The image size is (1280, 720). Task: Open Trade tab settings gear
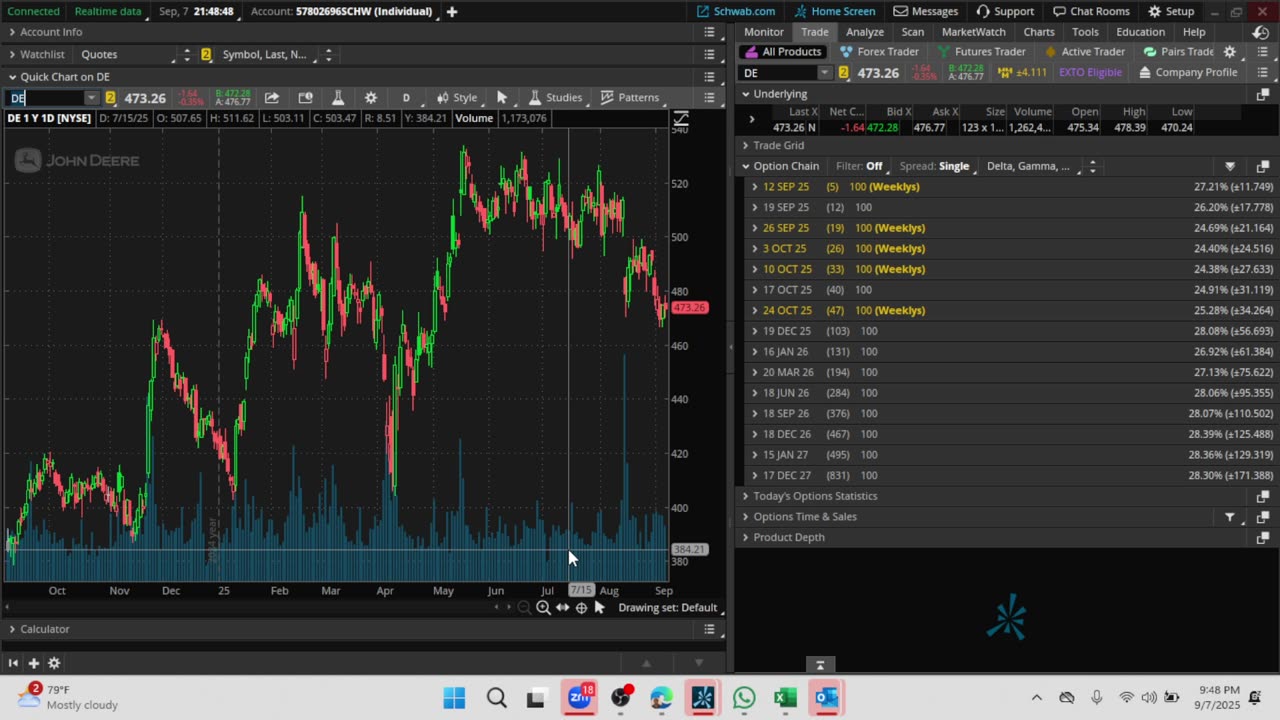tap(1230, 52)
